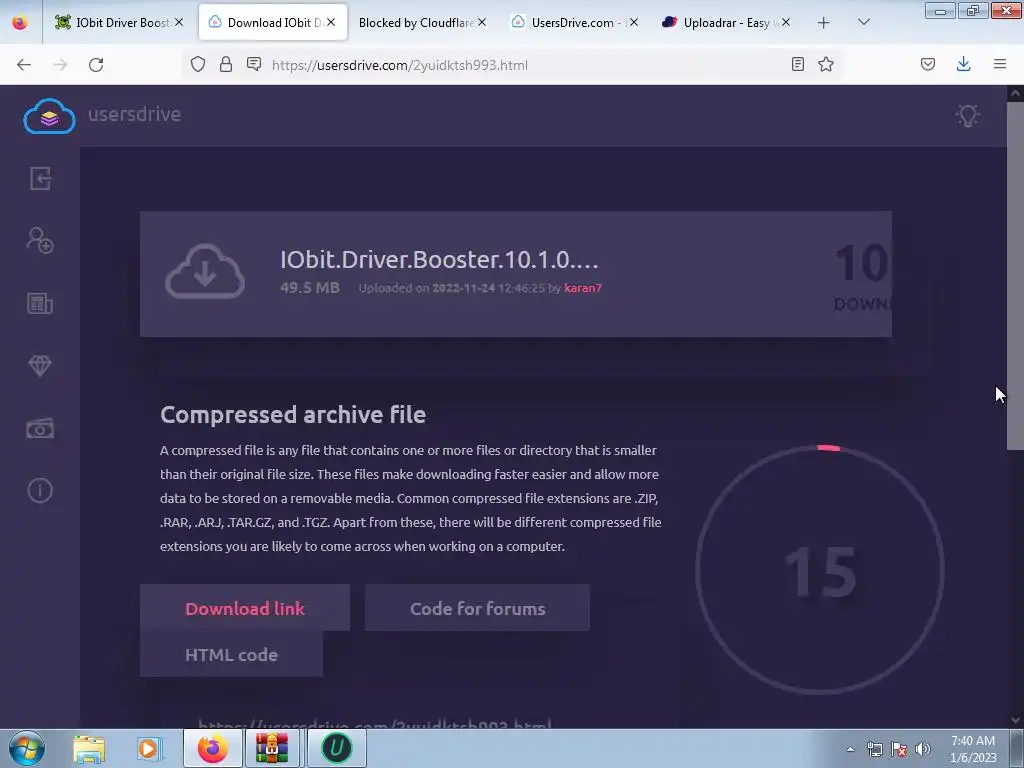Open the money earnings sidebar icon

point(40,428)
